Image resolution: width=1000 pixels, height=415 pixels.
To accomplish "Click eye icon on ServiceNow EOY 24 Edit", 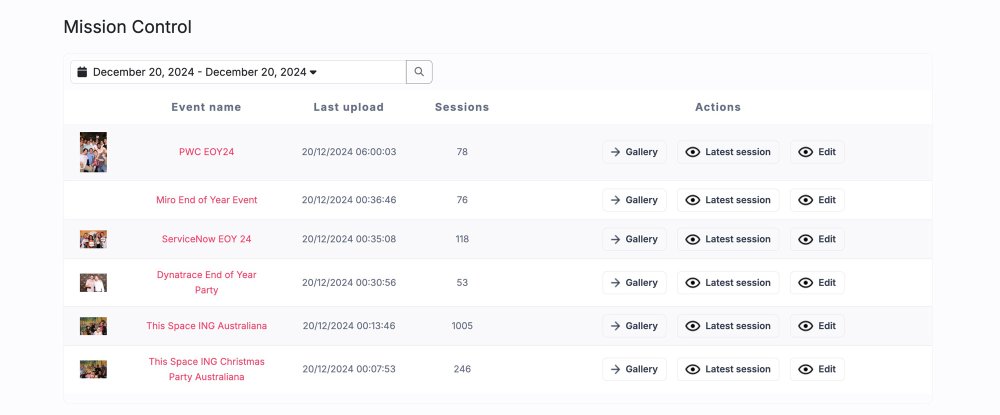I will pyautogui.click(x=806, y=239).
